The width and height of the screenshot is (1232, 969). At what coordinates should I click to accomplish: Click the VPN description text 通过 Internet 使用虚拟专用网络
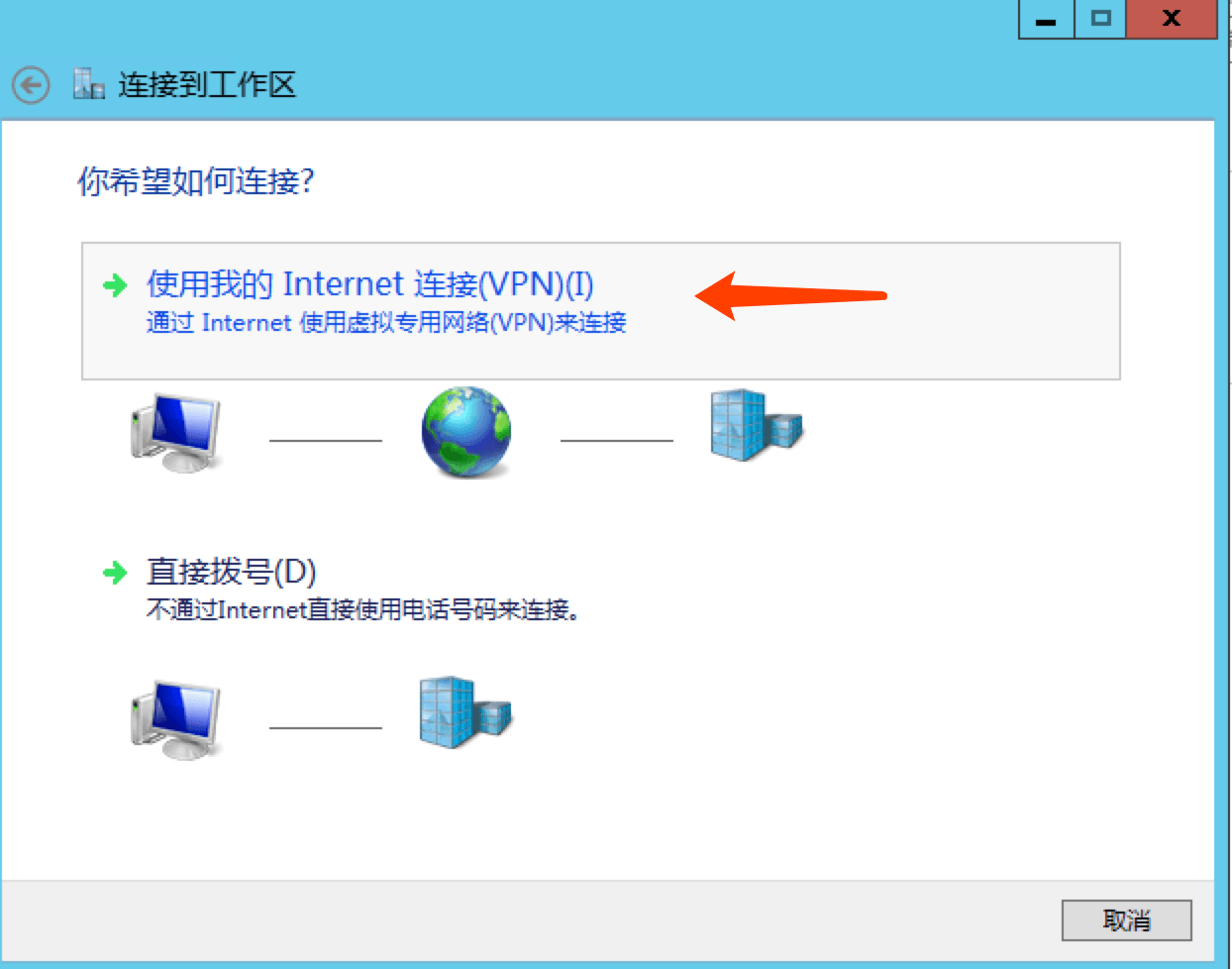[x=386, y=322]
